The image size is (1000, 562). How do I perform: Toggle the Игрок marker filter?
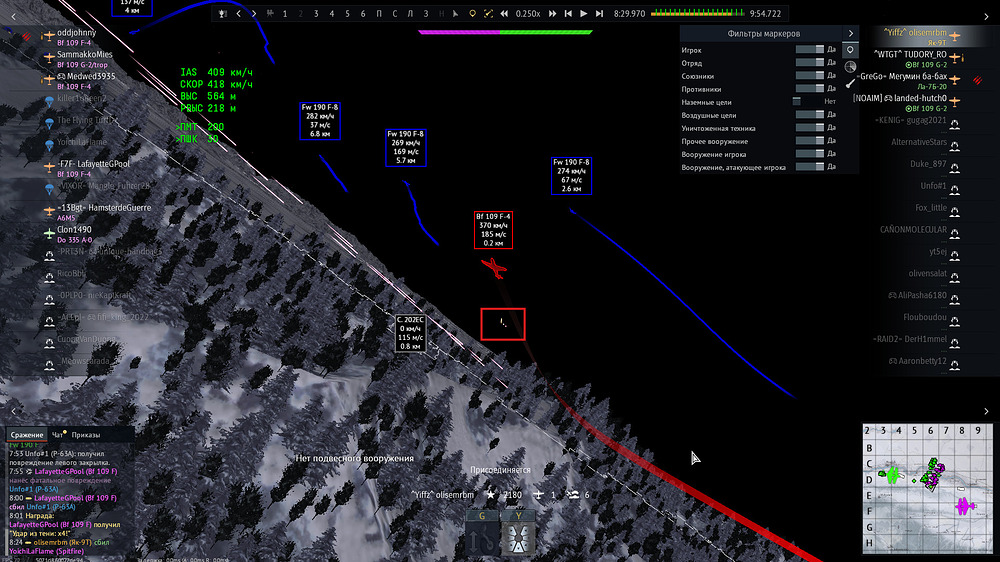click(x=810, y=49)
